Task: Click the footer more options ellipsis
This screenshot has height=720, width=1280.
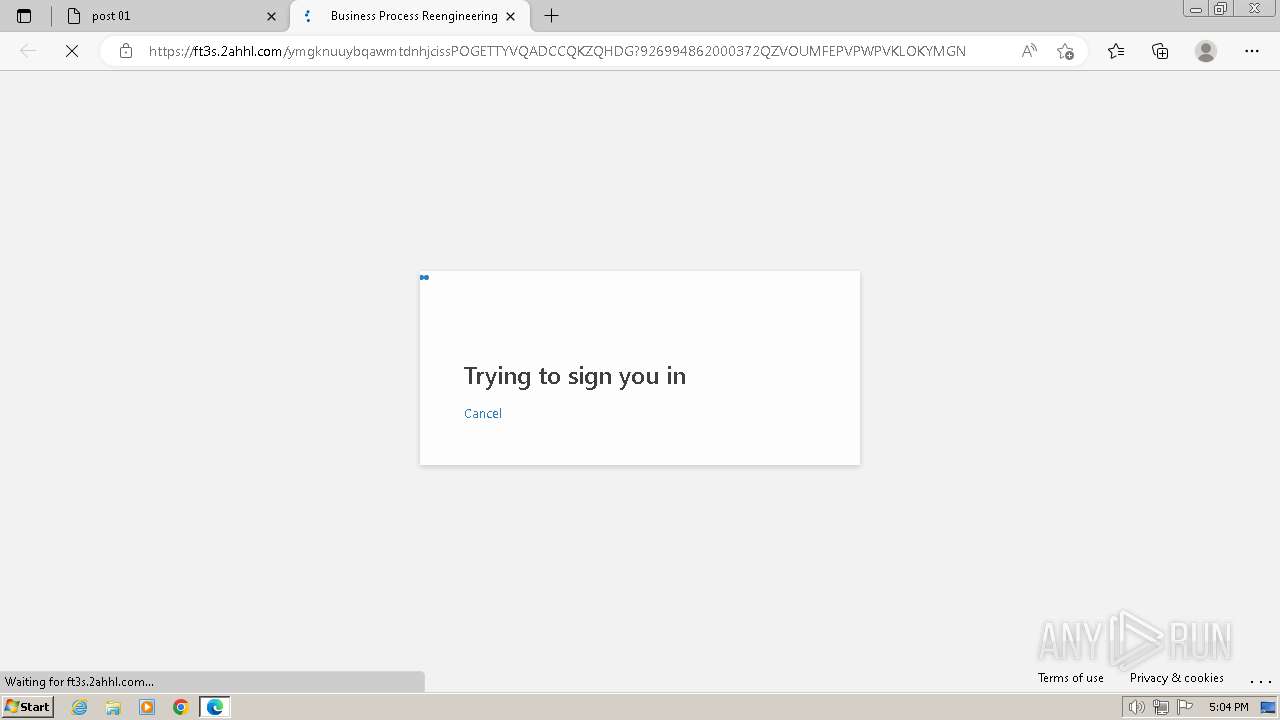Action: pyautogui.click(x=1261, y=680)
